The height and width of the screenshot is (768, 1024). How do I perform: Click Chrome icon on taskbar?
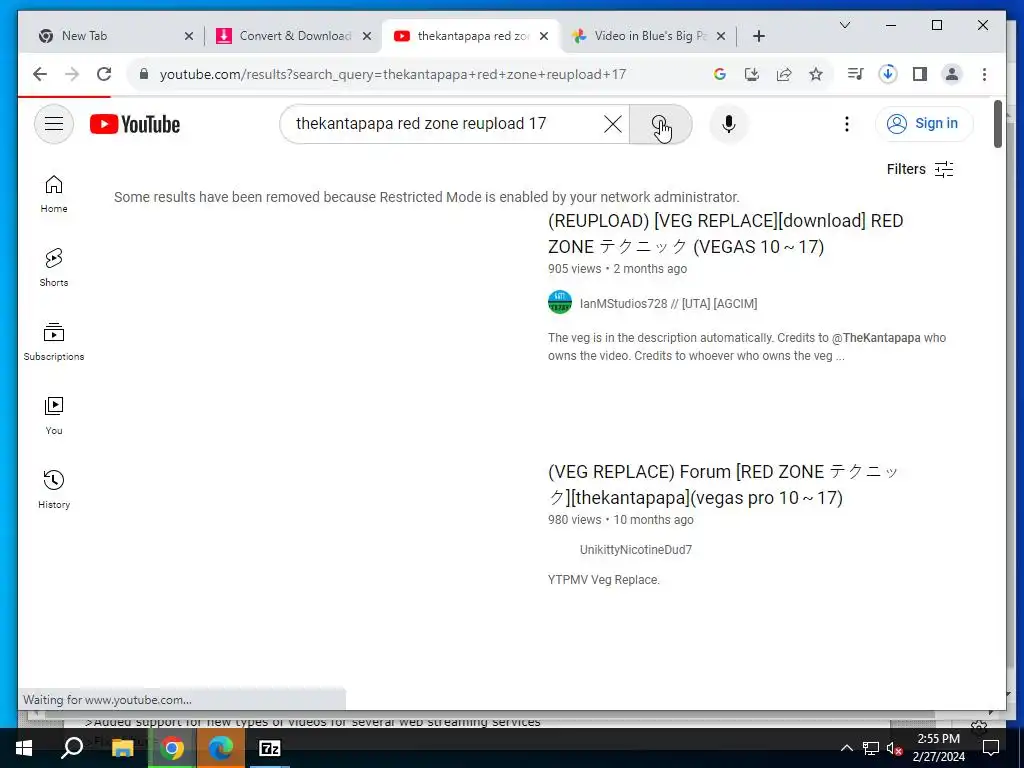(x=172, y=748)
